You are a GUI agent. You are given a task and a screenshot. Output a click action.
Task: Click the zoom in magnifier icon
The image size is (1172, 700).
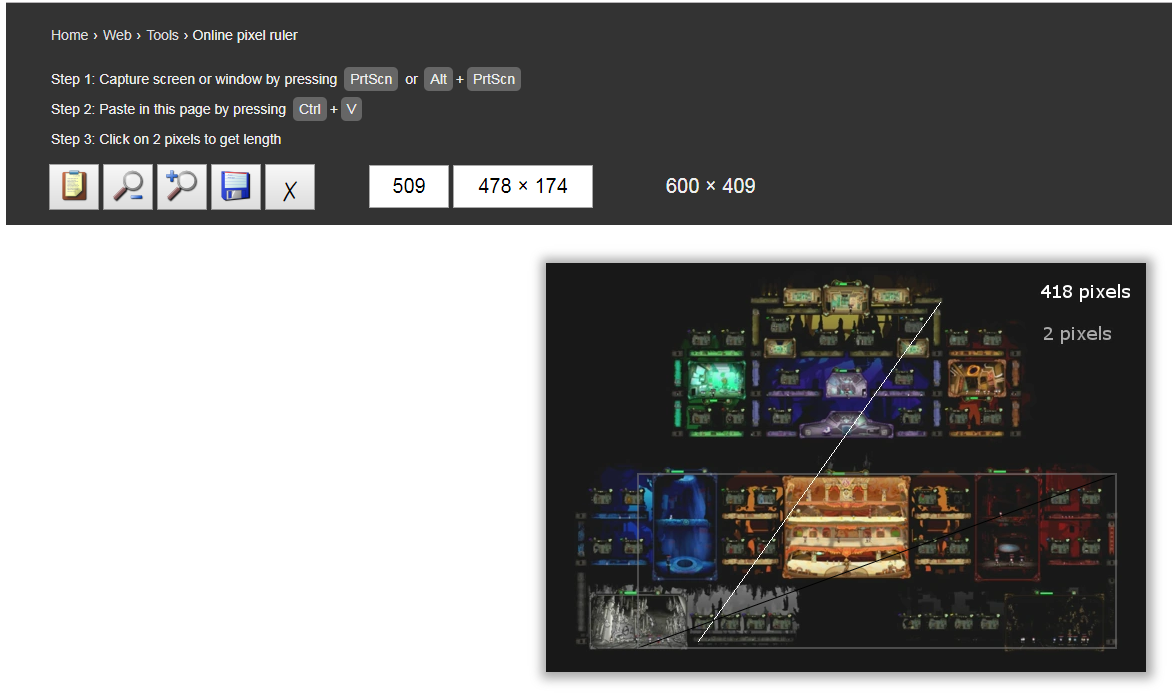point(182,187)
